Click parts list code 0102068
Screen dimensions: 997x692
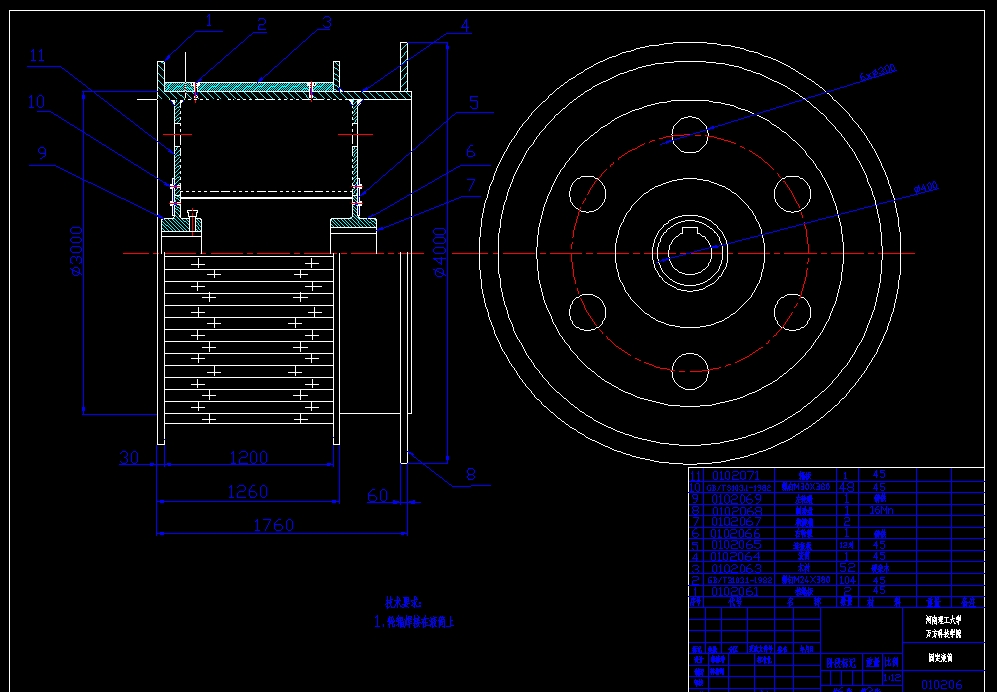pos(736,511)
